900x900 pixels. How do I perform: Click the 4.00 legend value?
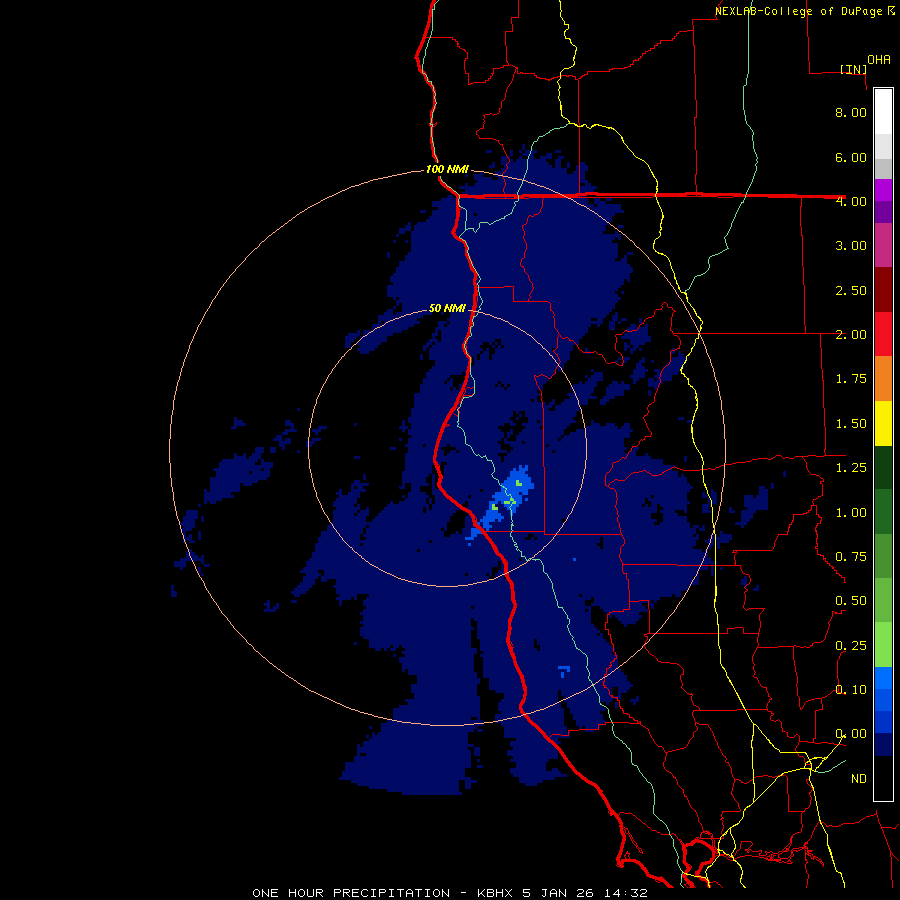click(851, 201)
